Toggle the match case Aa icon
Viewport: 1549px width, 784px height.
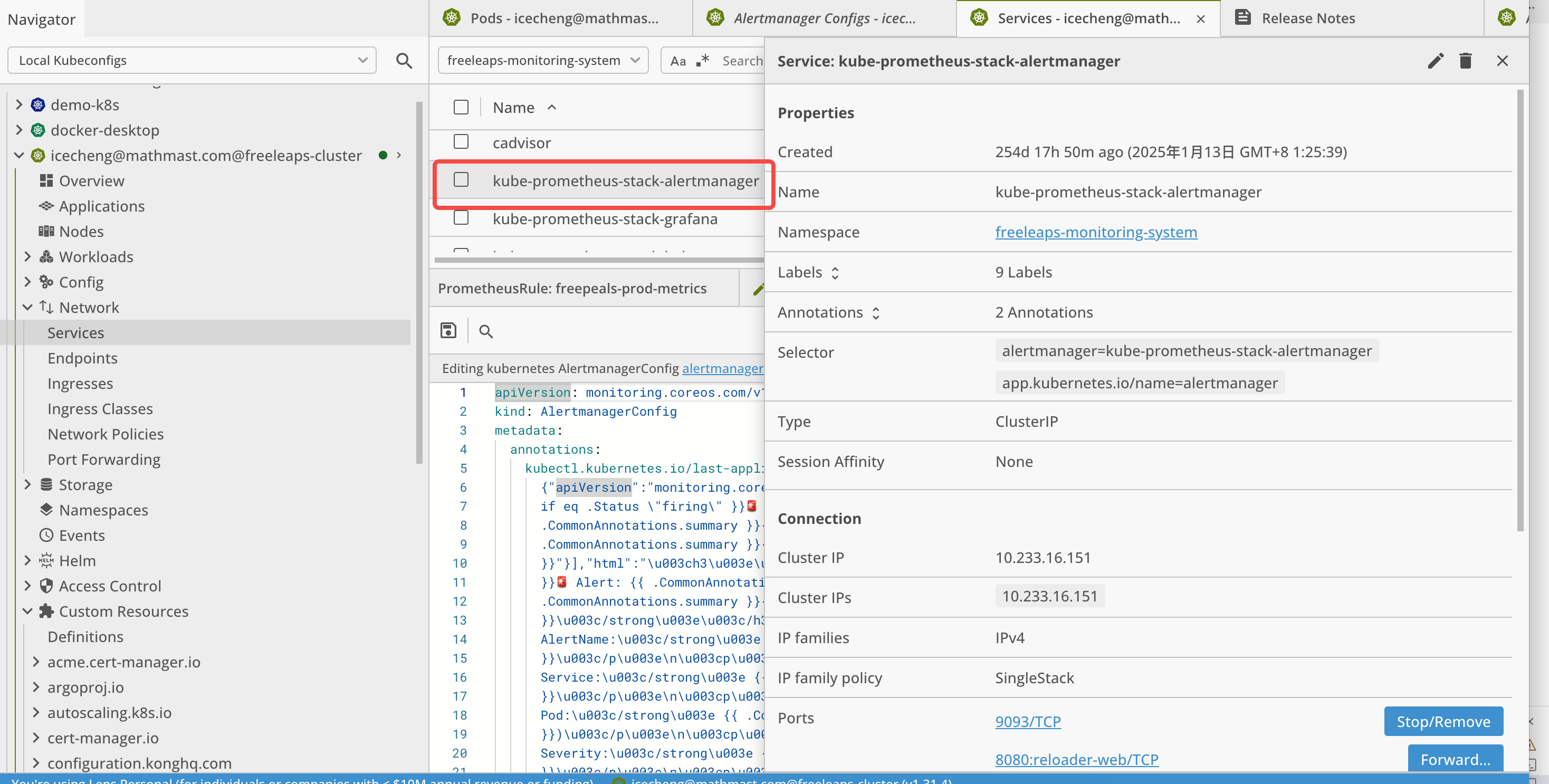coord(677,61)
